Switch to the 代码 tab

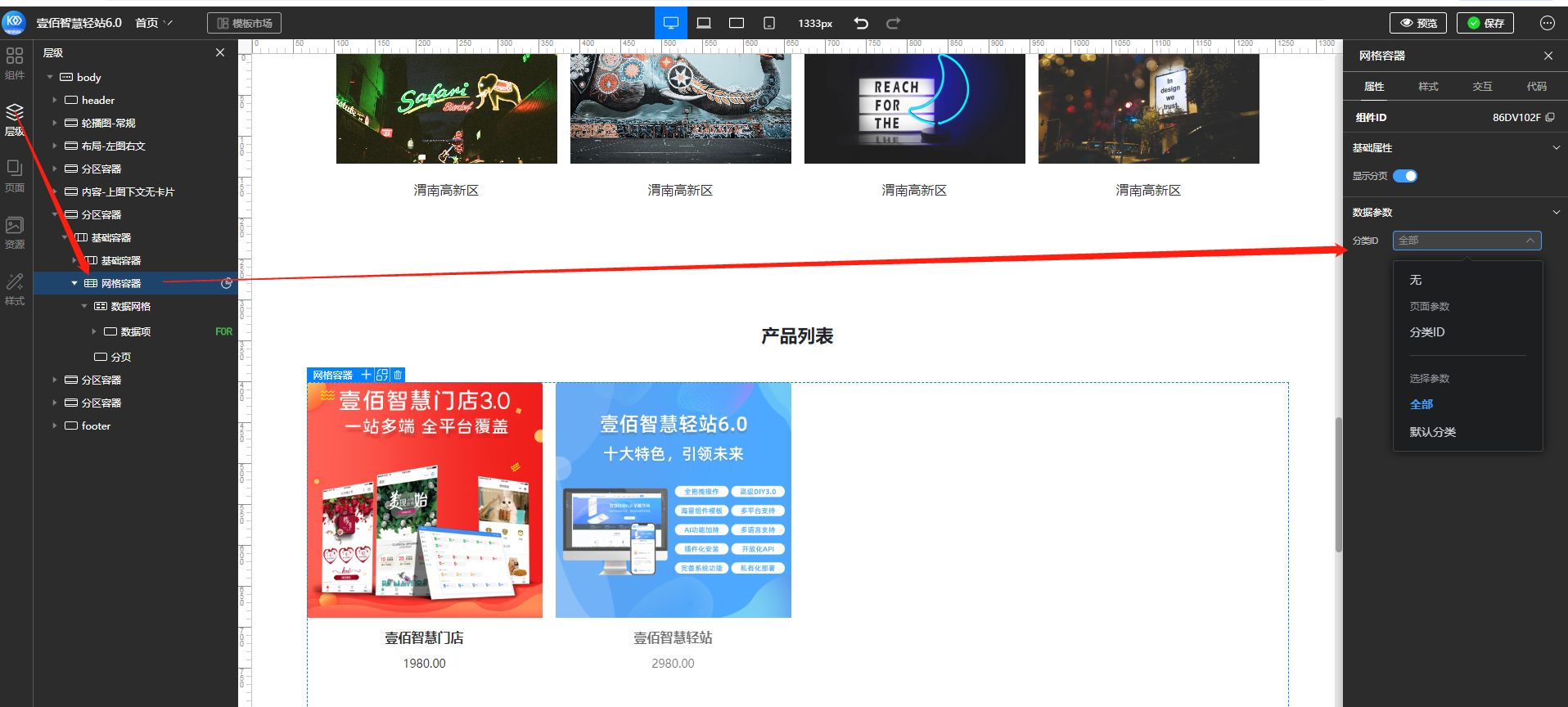[1536, 86]
